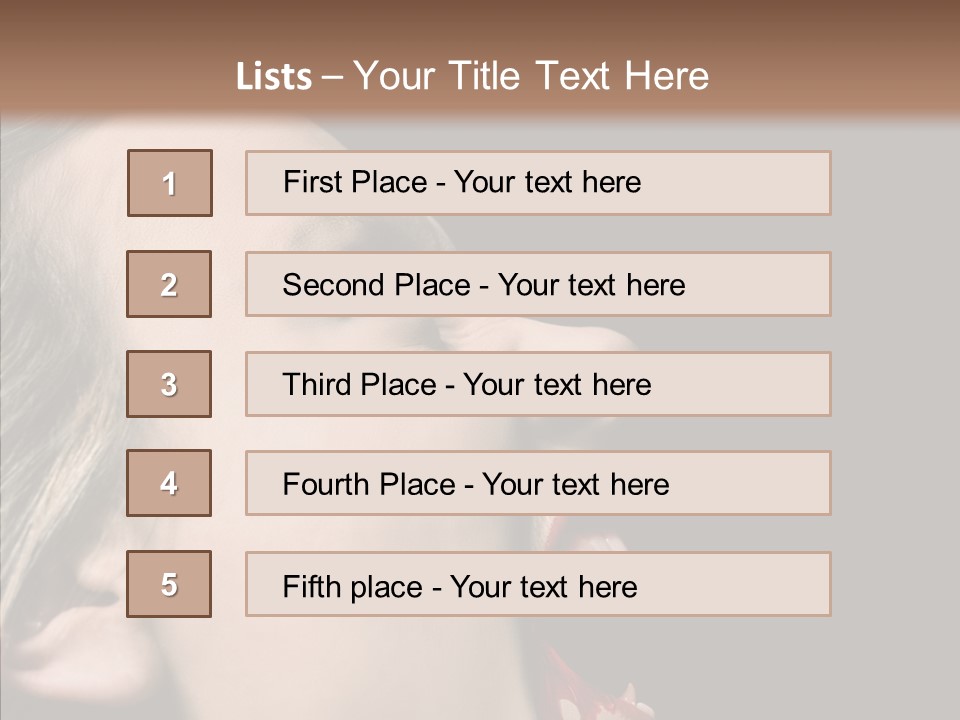Select the number 1 box
960x720 pixels.
pos(170,183)
